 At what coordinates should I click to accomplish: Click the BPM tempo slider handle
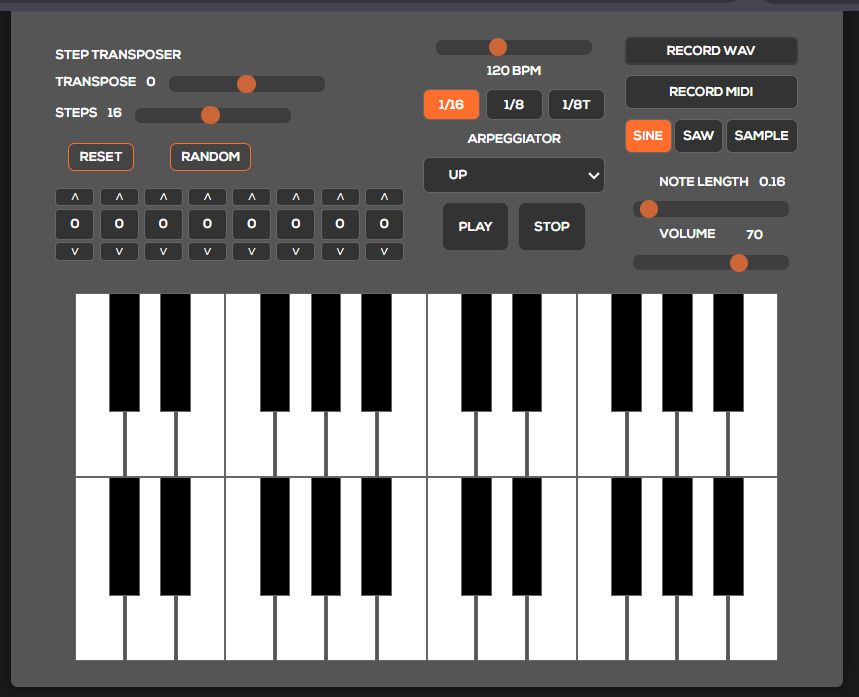pos(498,47)
